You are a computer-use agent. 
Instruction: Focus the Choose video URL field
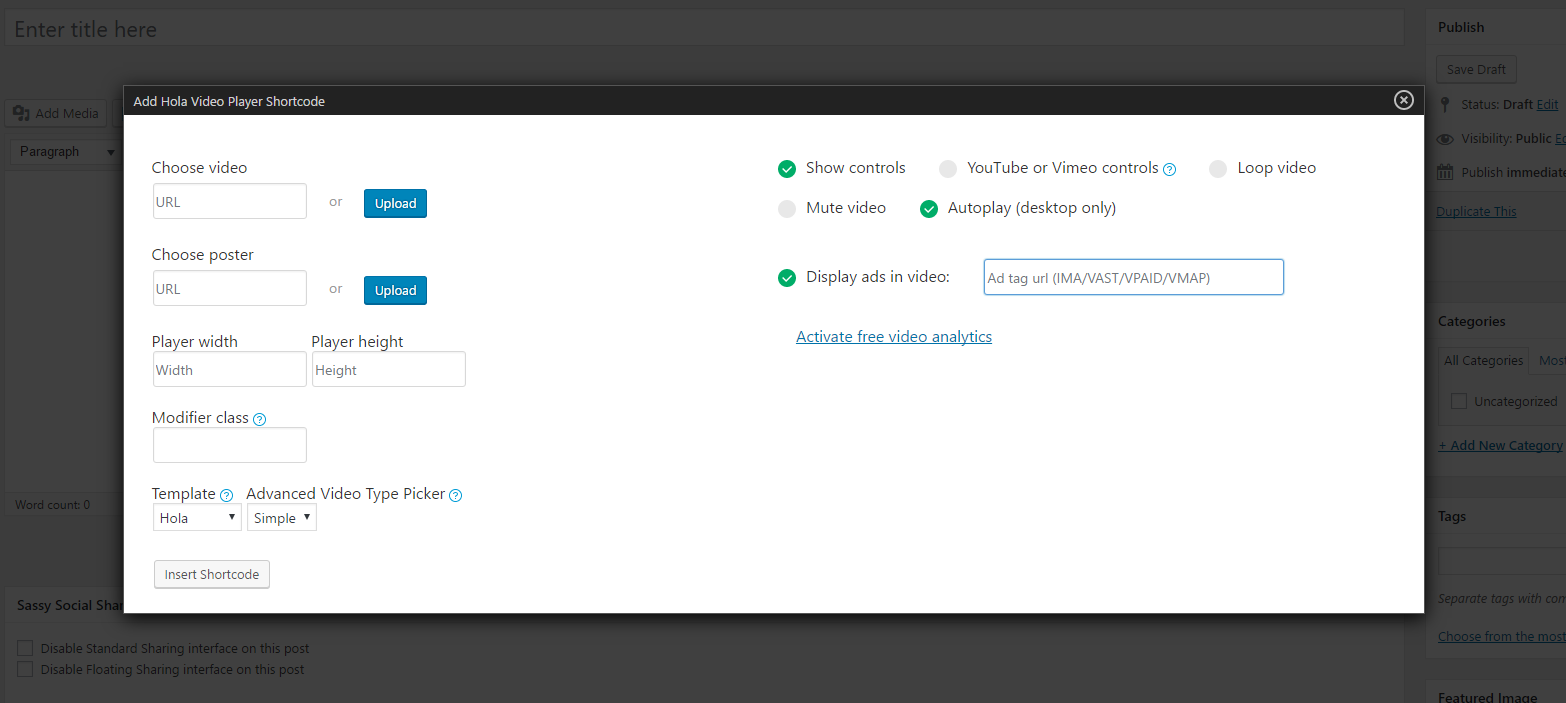[x=230, y=201]
